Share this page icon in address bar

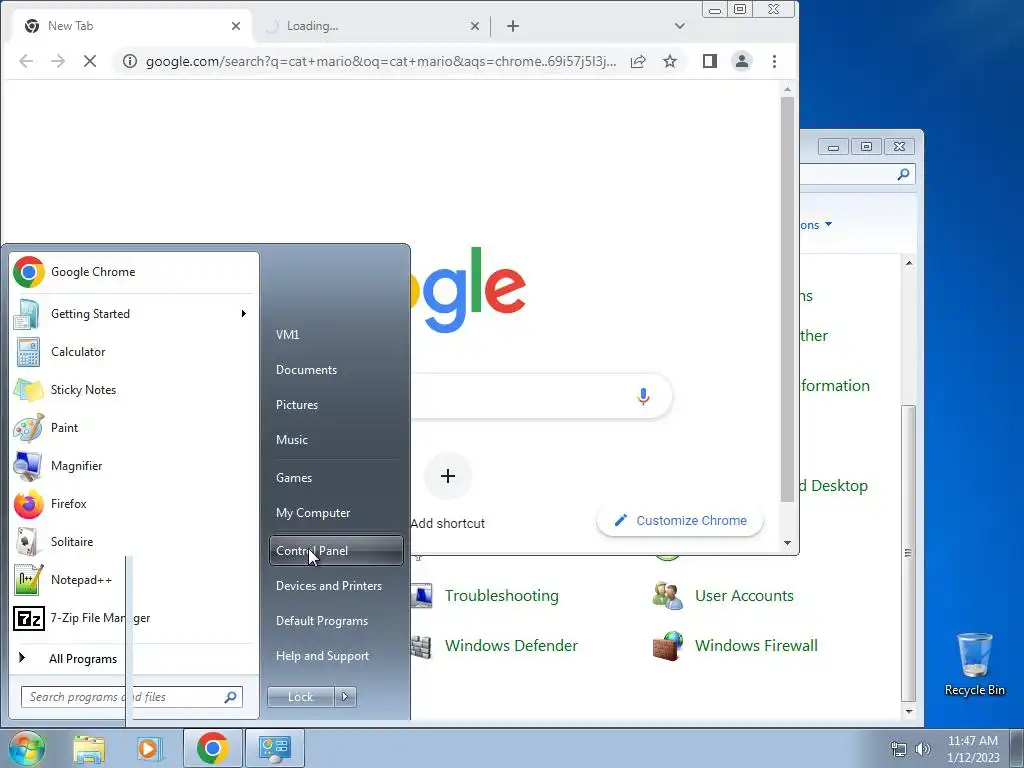coord(638,61)
